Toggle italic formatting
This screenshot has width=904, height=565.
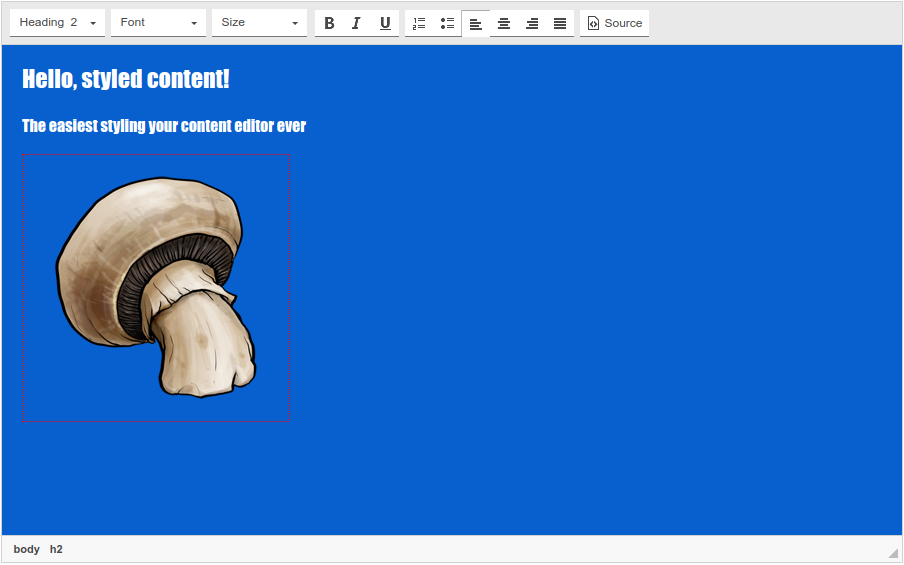click(x=356, y=23)
